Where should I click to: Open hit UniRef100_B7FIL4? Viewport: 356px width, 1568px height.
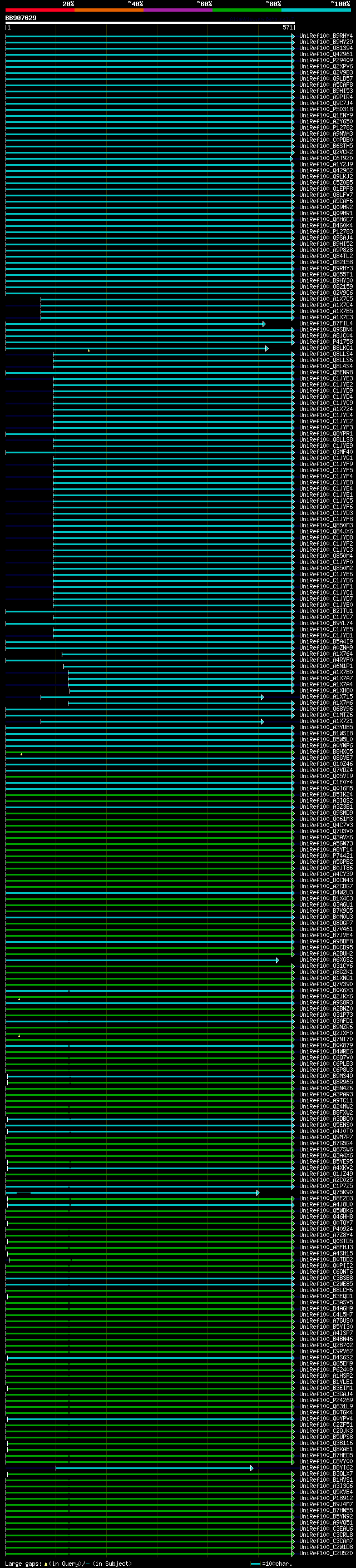pyautogui.click(x=325, y=324)
